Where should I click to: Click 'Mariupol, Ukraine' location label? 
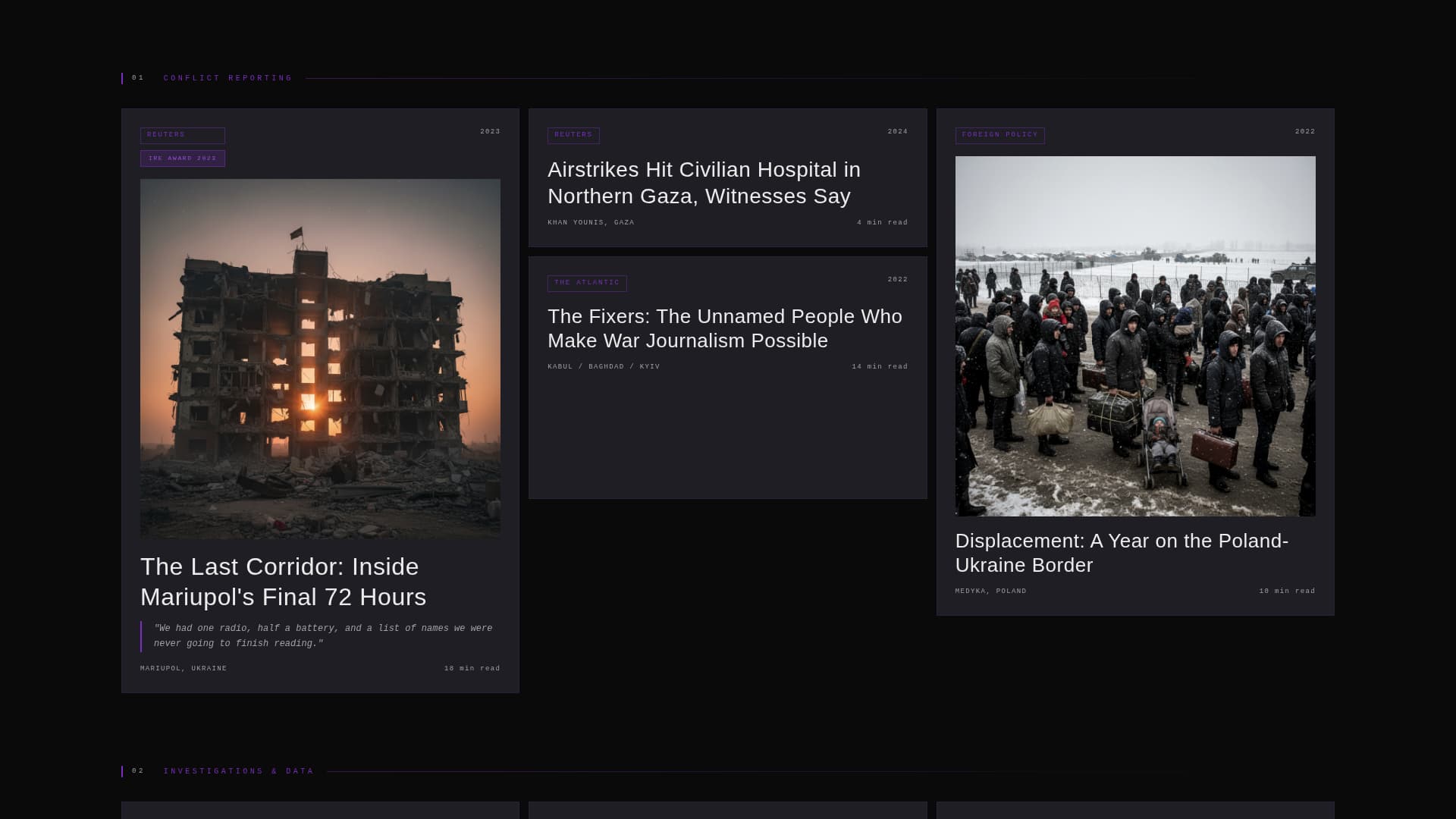184,669
